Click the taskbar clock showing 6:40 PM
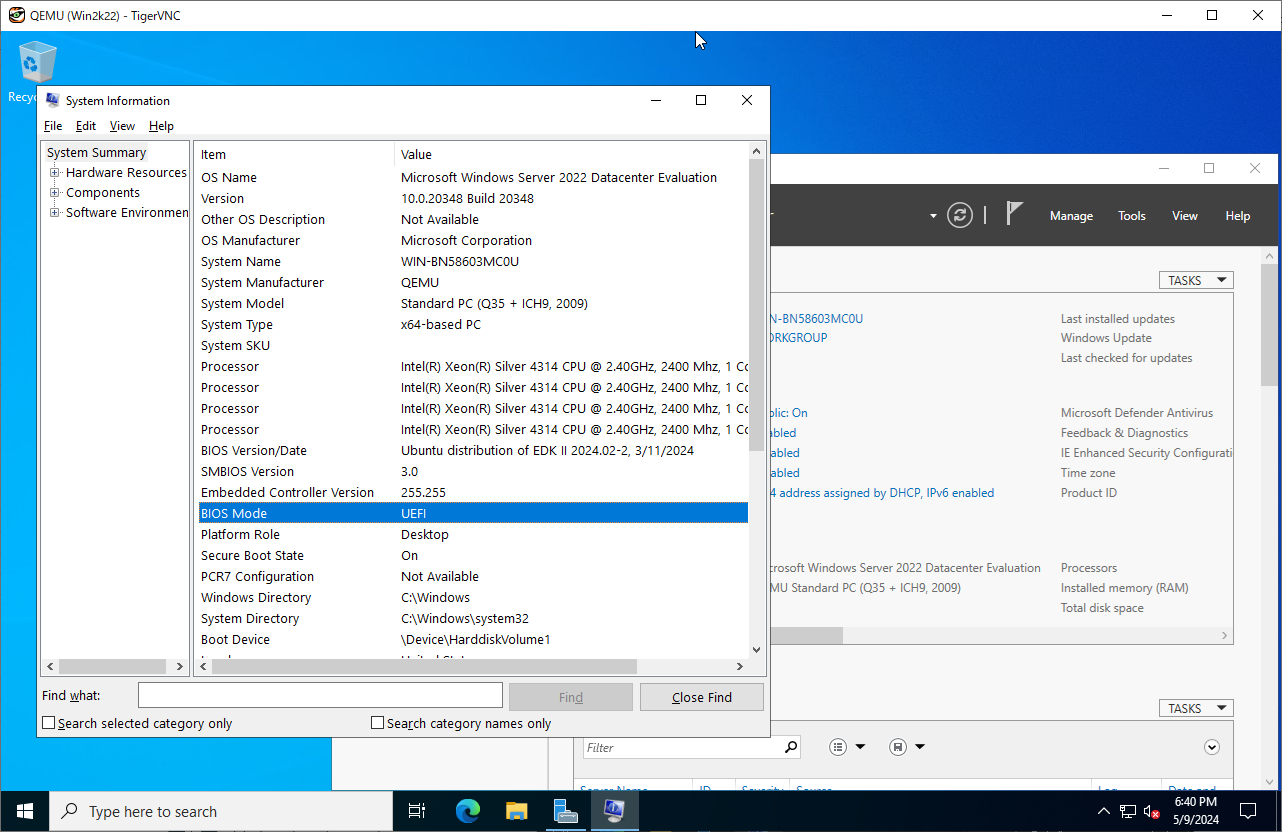The image size is (1282, 832). pyautogui.click(x=1196, y=811)
